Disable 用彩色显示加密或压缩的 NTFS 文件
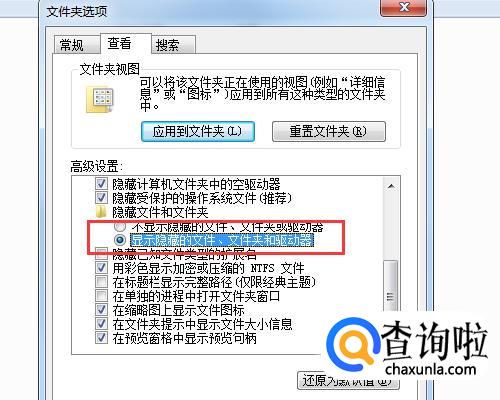This screenshot has height=400, width=500. [x=101, y=268]
